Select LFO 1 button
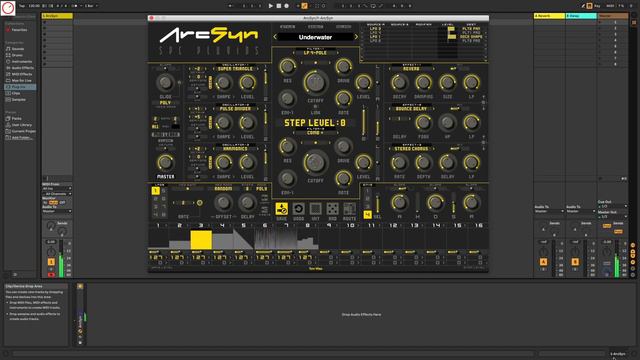This screenshot has height=360, width=640. click(156, 191)
